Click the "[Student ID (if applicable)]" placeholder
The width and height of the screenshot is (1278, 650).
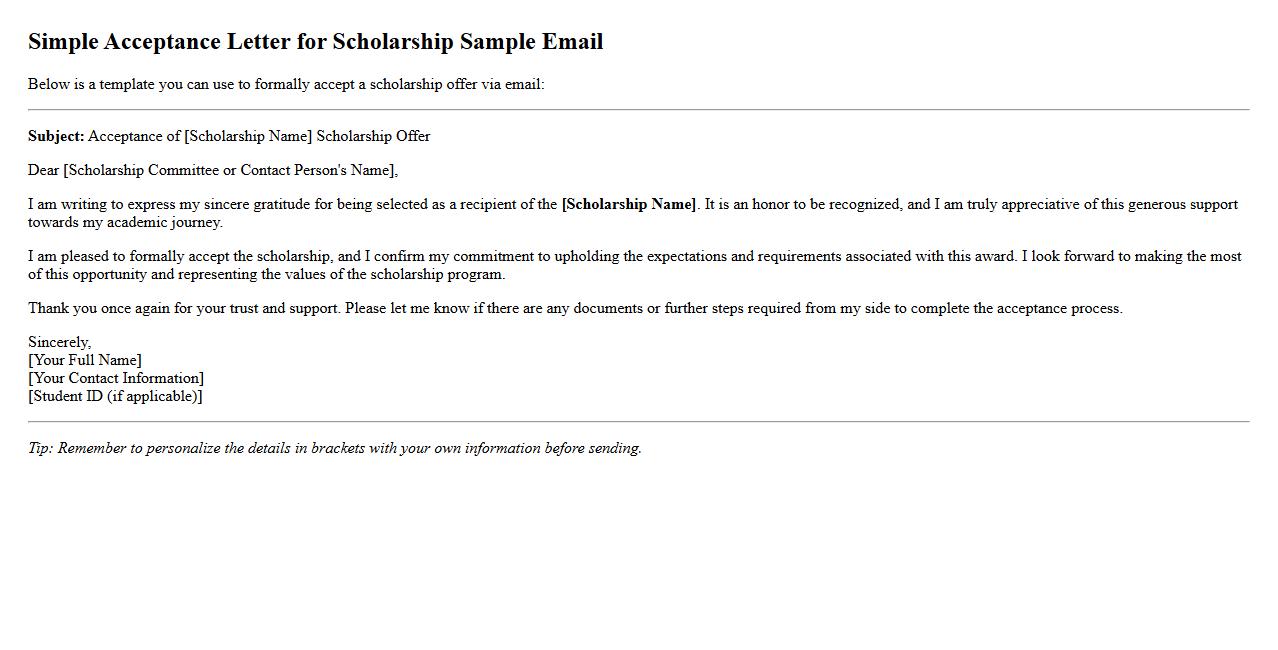[x=115, y=396]
